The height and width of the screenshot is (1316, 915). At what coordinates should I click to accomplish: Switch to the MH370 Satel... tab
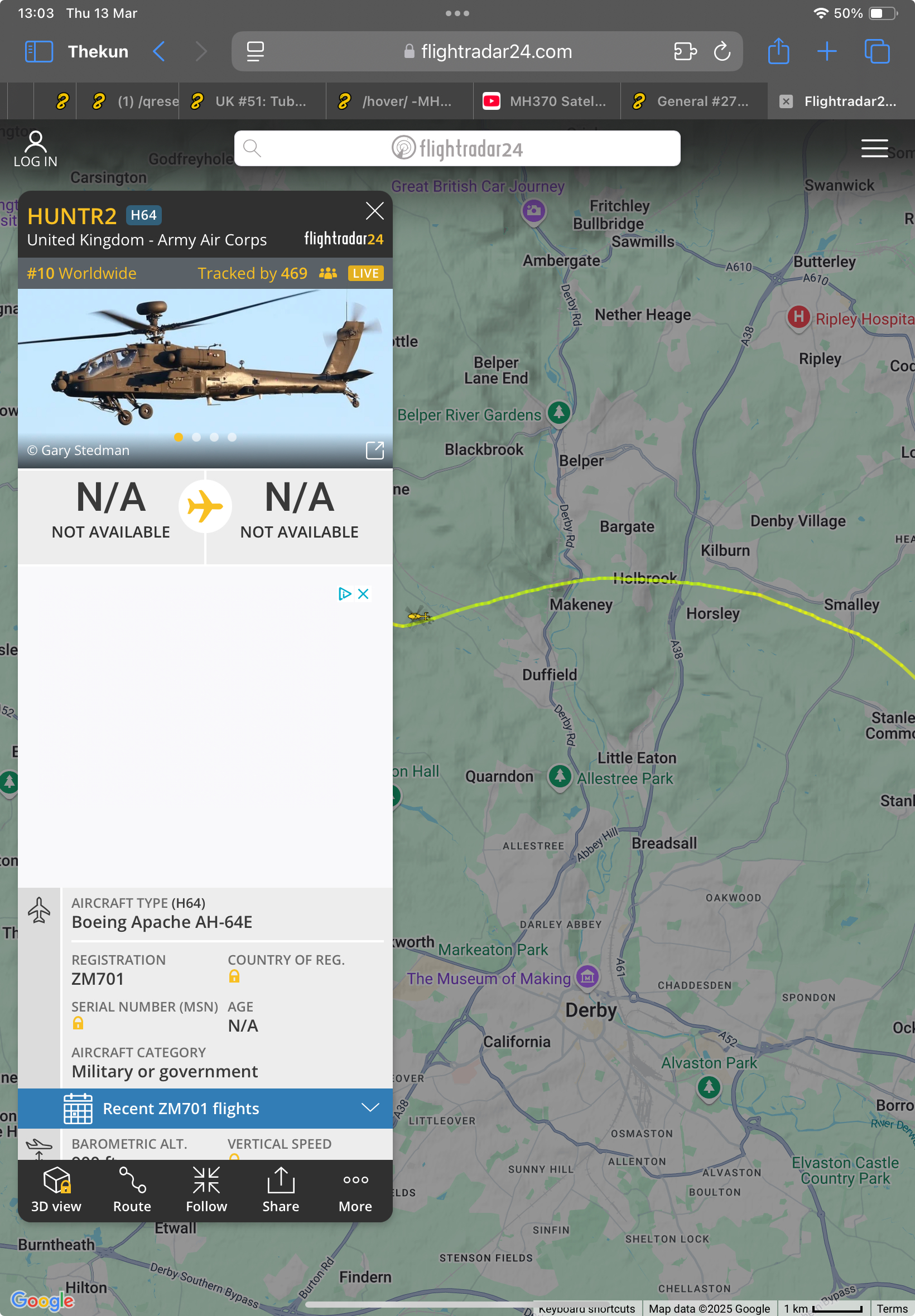pyautogui.click(x=546, y=101)
